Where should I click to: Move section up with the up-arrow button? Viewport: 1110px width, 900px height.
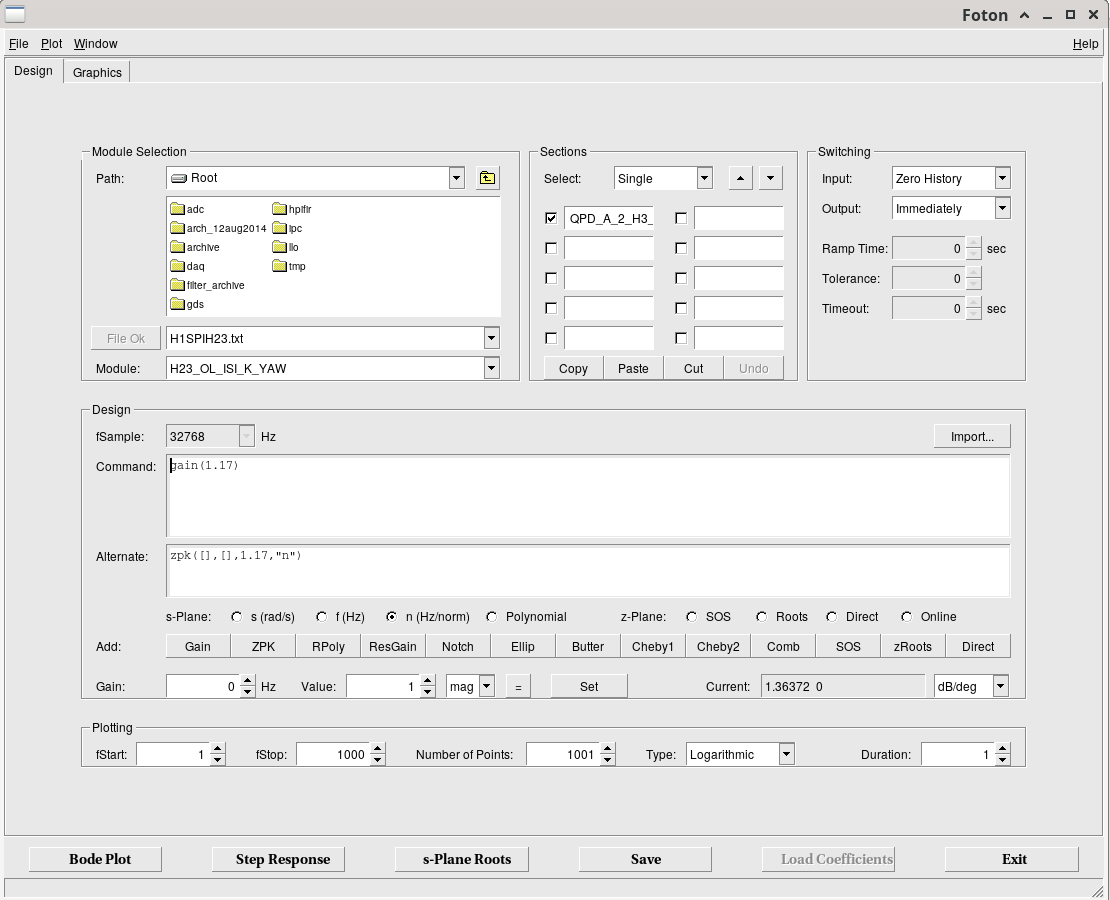[740, 178]
